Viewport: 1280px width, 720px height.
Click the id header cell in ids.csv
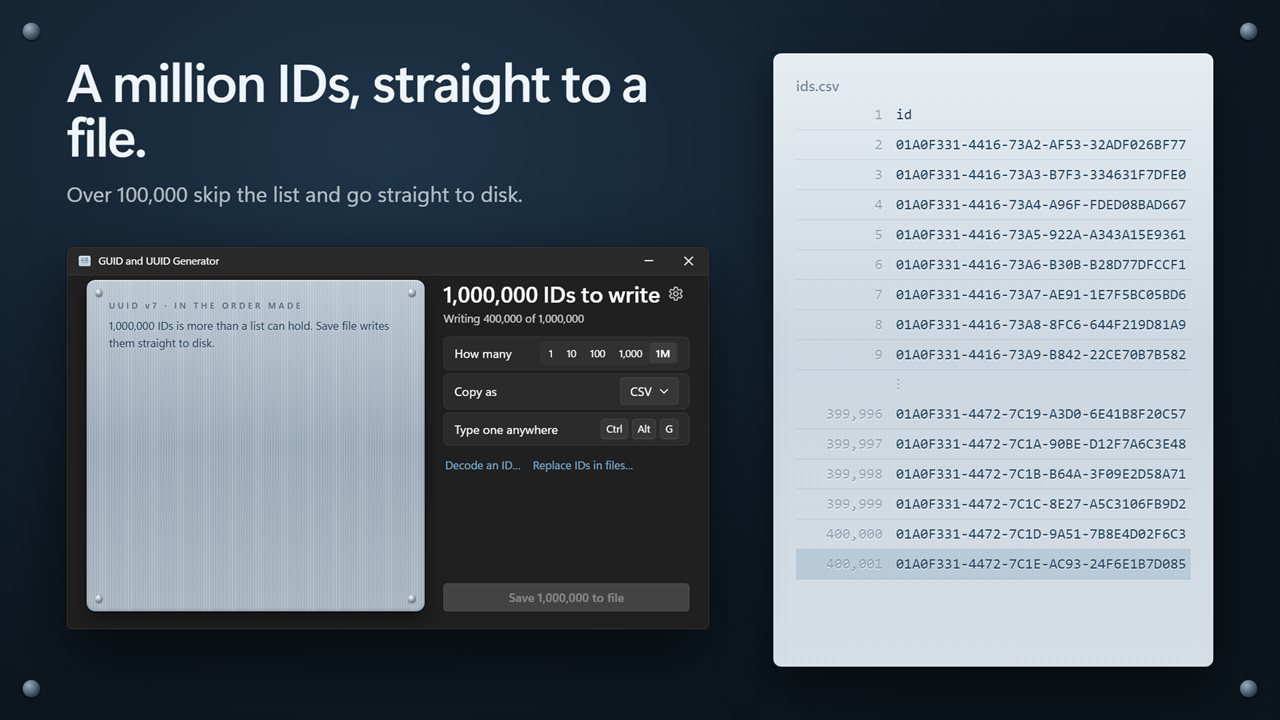904,115
